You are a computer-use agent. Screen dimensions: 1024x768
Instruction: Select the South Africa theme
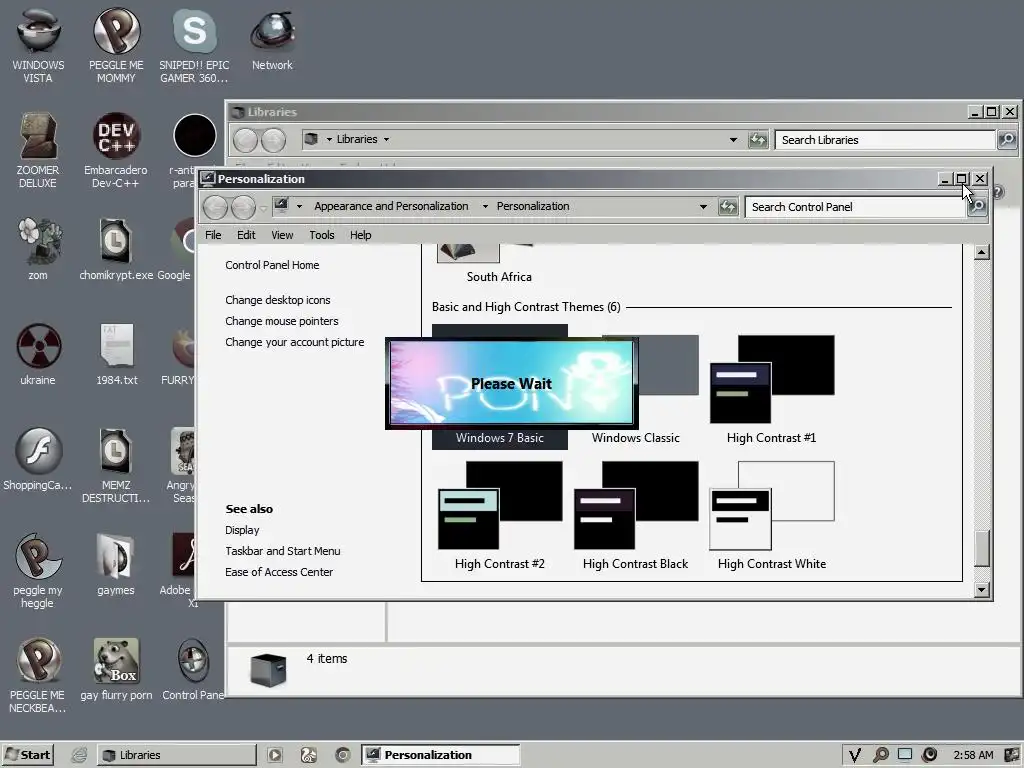click(x=499, y=264)
